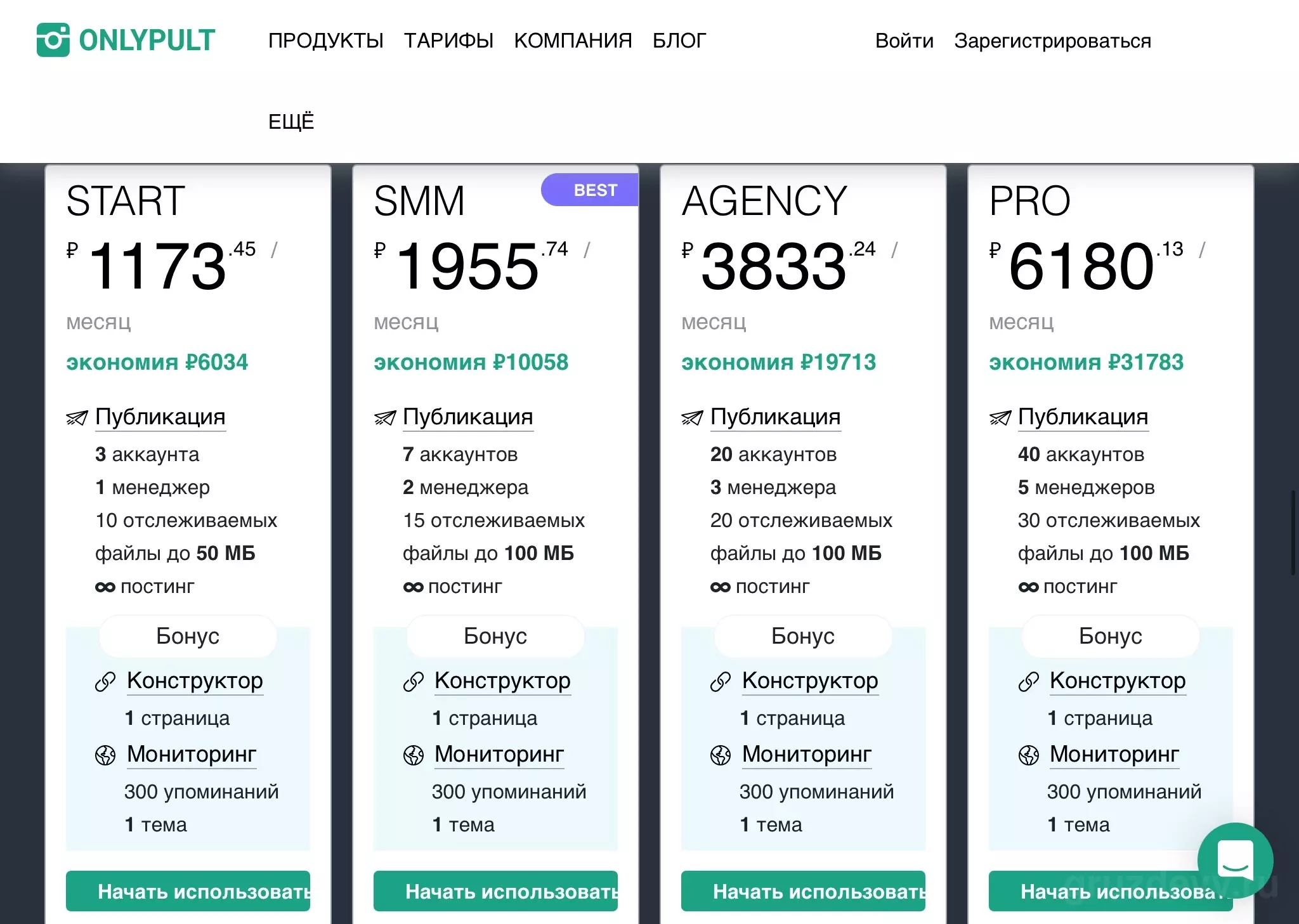
Task: Click the Onlypult camera logo icon
Action: [53, 40]
